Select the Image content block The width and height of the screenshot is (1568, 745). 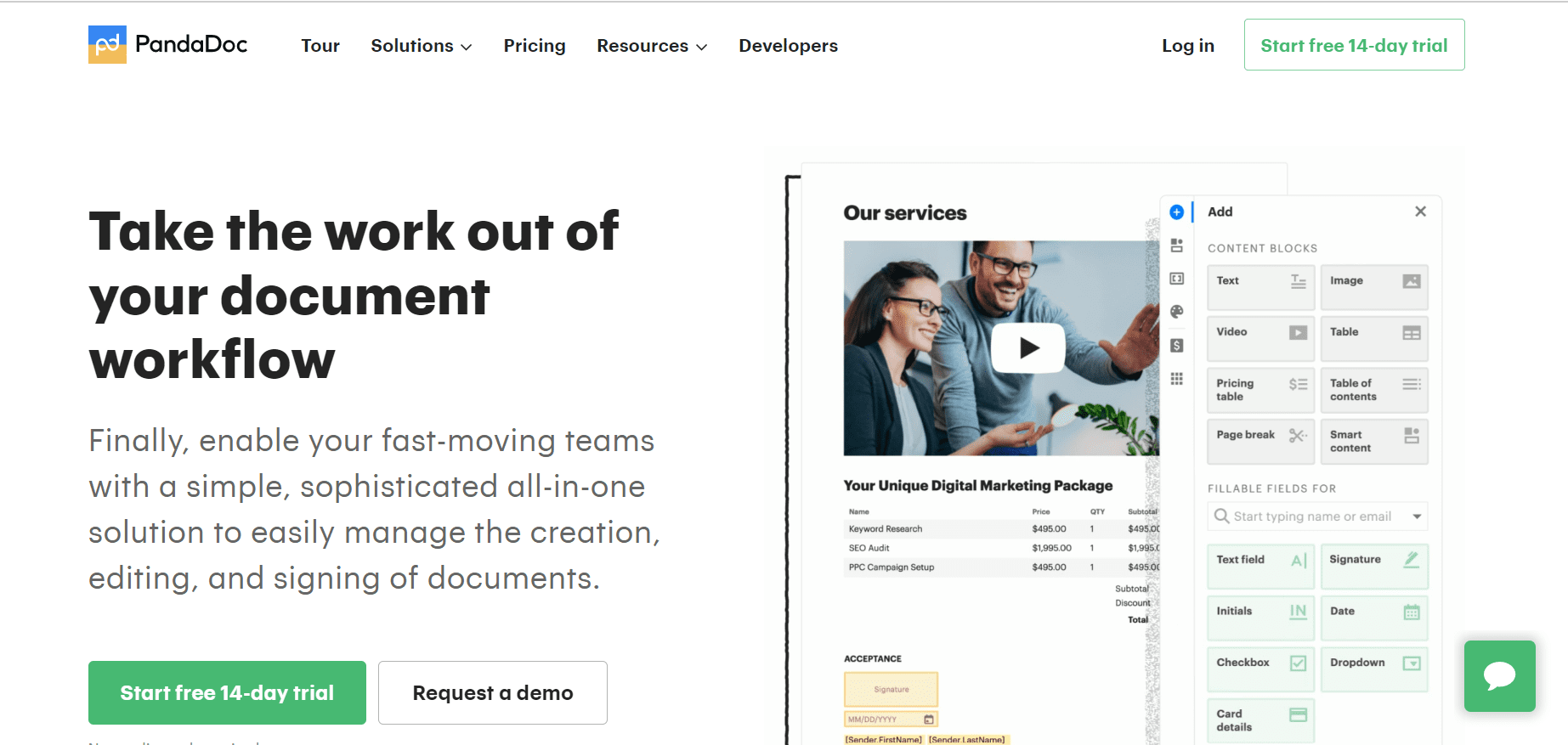click(1374, 288)
